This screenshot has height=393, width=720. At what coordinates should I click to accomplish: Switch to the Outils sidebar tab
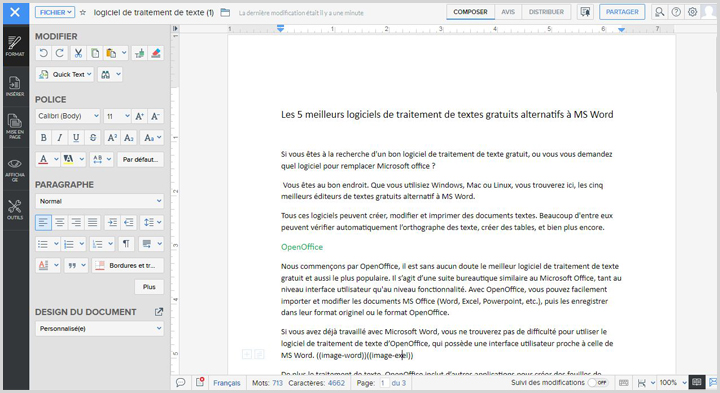click(x=15, y=209)
